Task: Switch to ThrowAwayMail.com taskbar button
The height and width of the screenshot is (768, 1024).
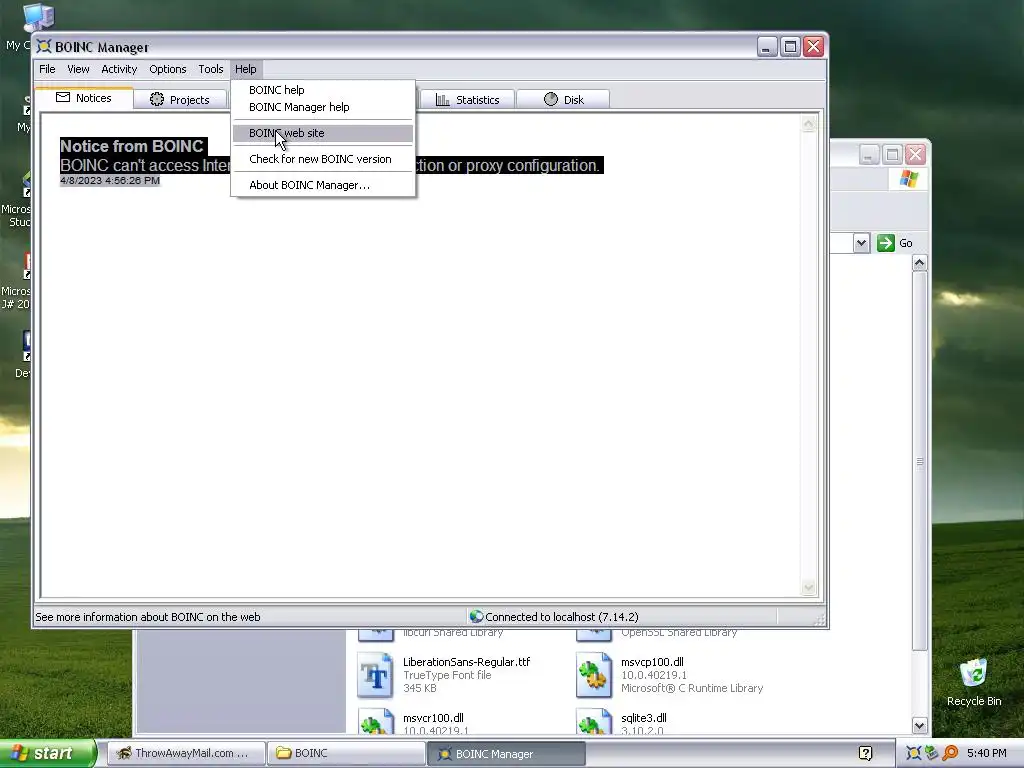Action: pos(186,754)
